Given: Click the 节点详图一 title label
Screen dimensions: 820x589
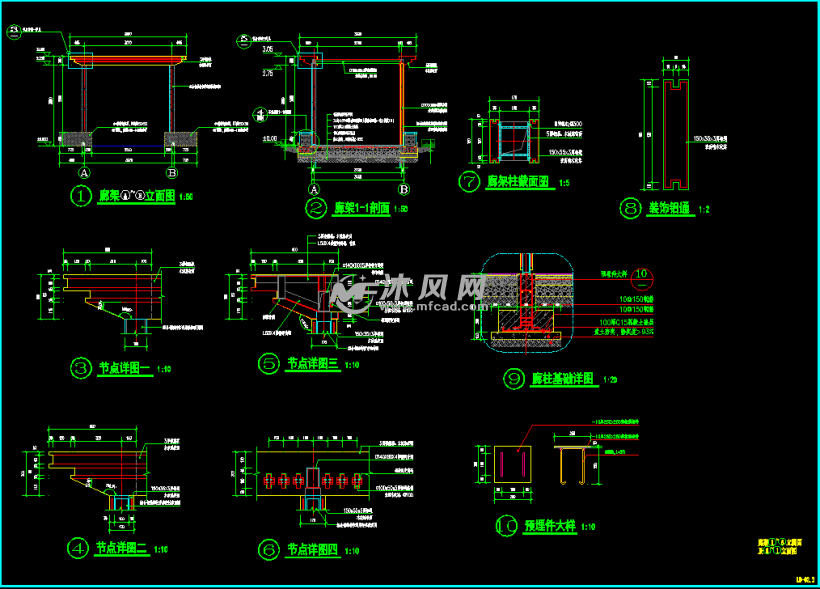Looking at the screenshot, I should [x=124, y=368].
